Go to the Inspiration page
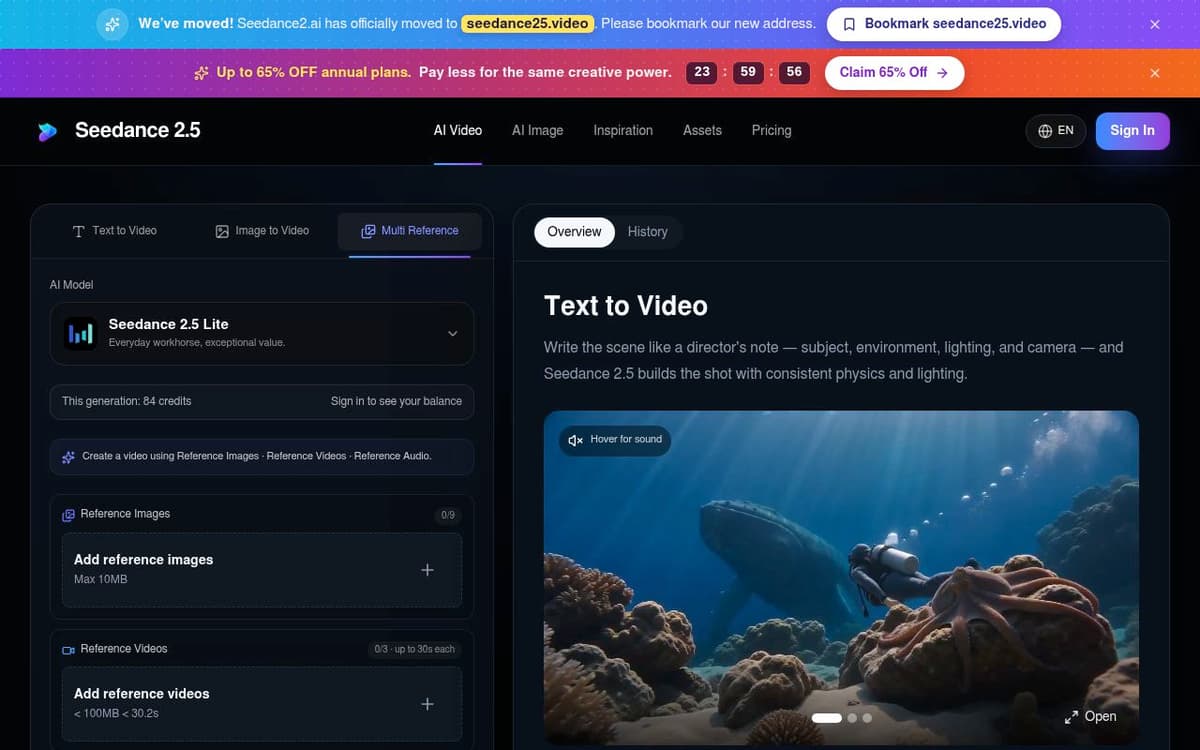Screen dimensions: 1200x750 click(623, 130)
